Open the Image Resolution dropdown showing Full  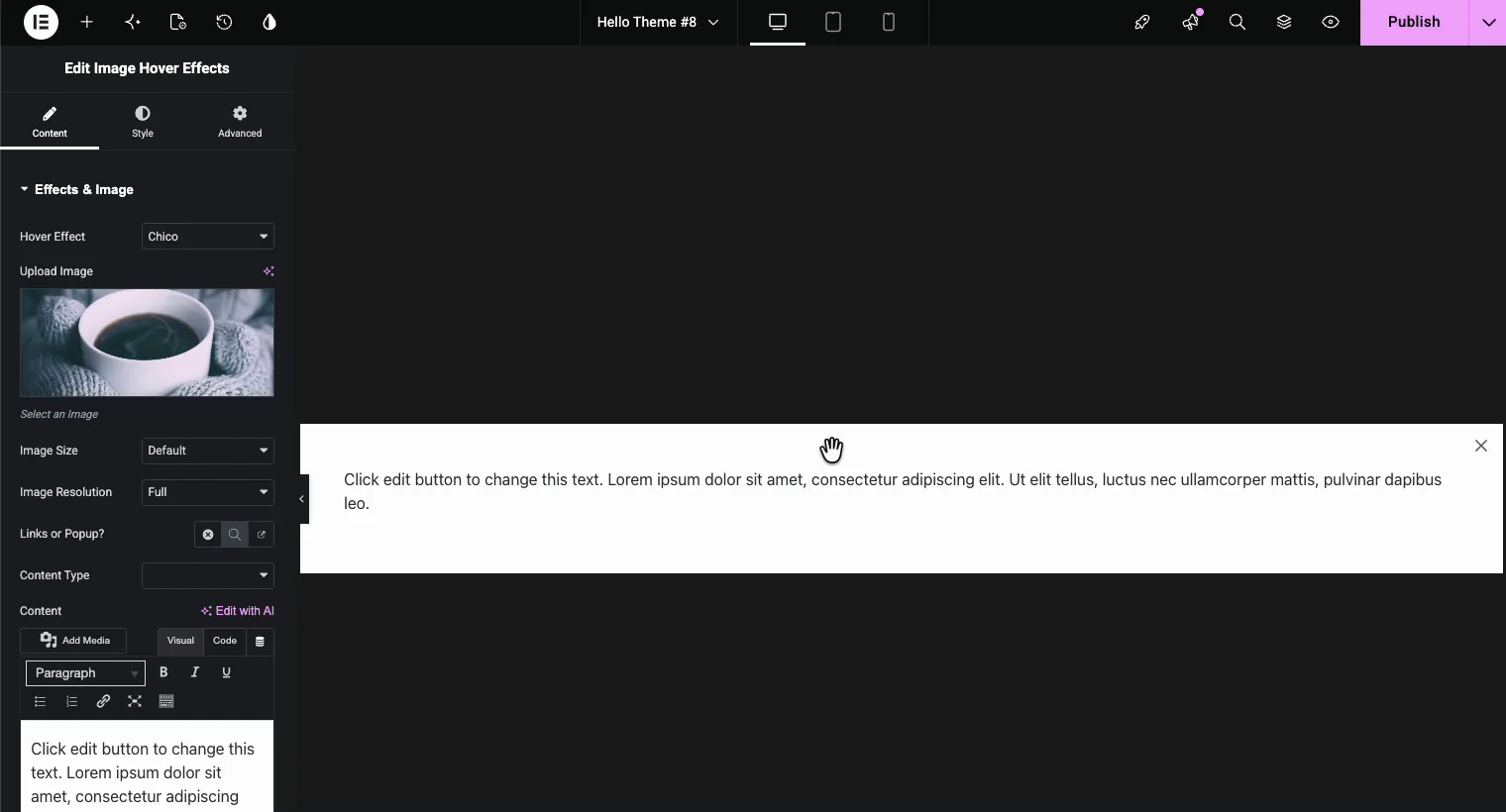click(208, 492)
